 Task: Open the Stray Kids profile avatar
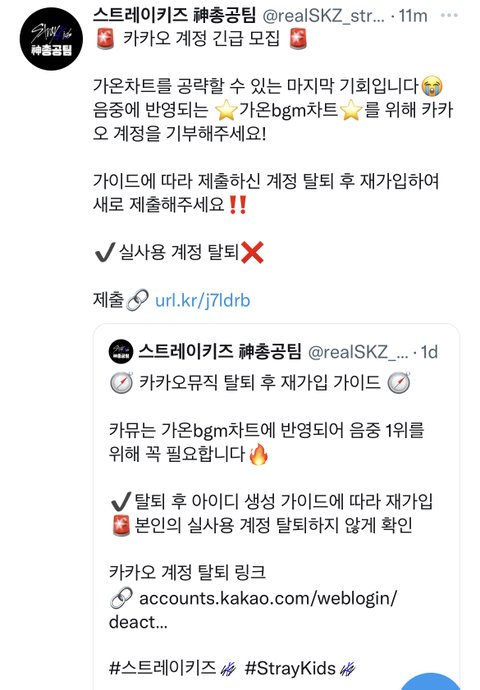click(x=51, y=39)
